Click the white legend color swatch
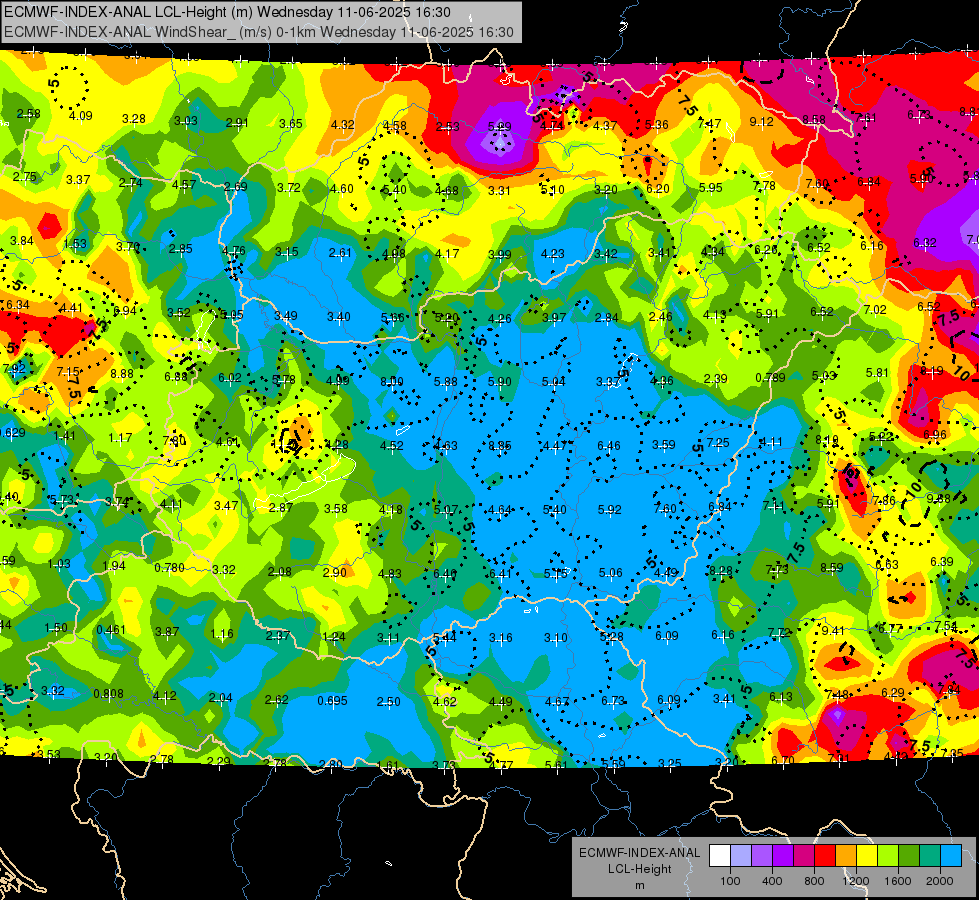This screenshot has height=900, width=979. coord(720,856)
